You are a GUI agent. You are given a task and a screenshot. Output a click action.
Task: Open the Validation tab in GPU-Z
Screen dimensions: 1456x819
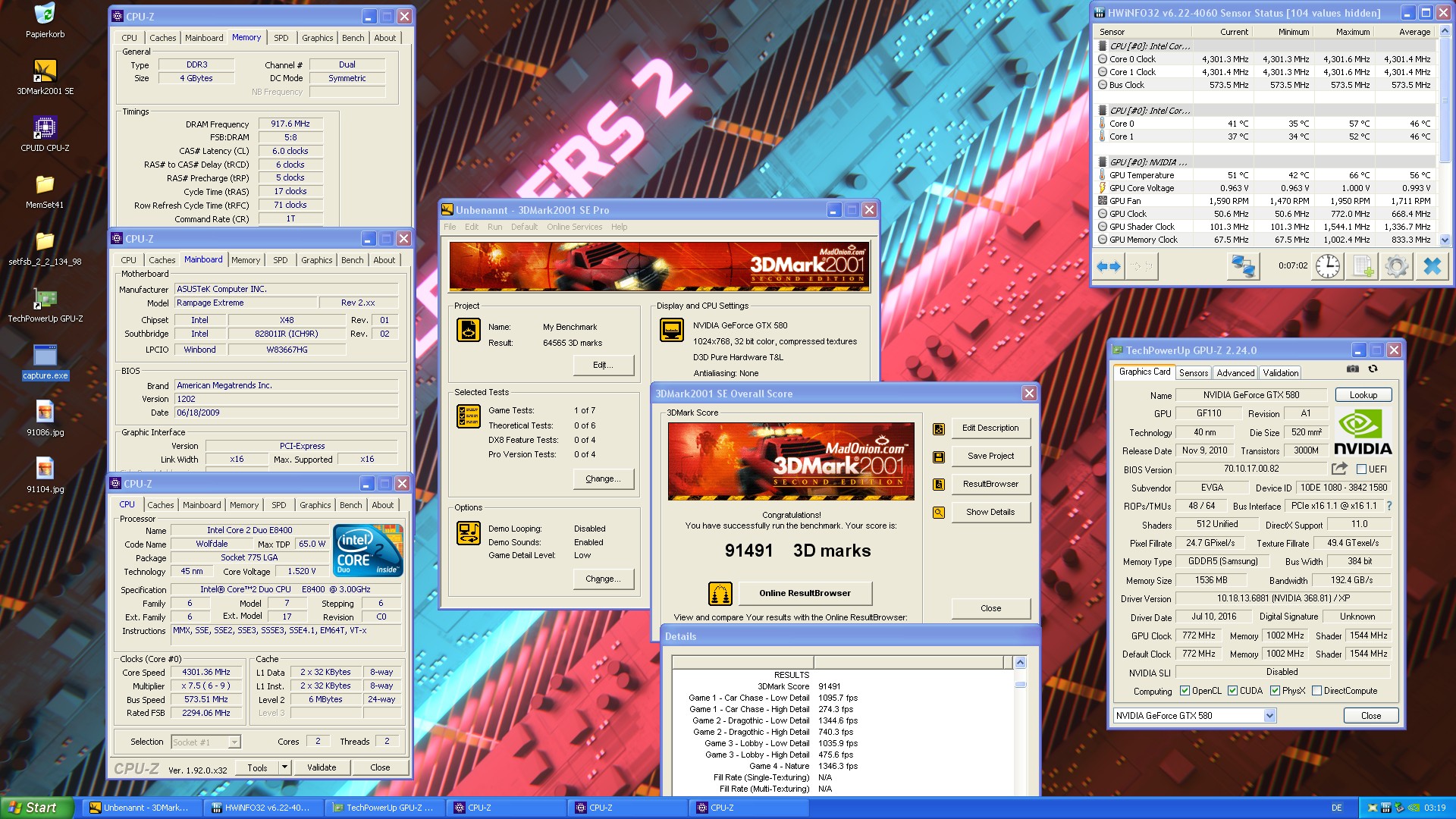tap(1280, 373)
